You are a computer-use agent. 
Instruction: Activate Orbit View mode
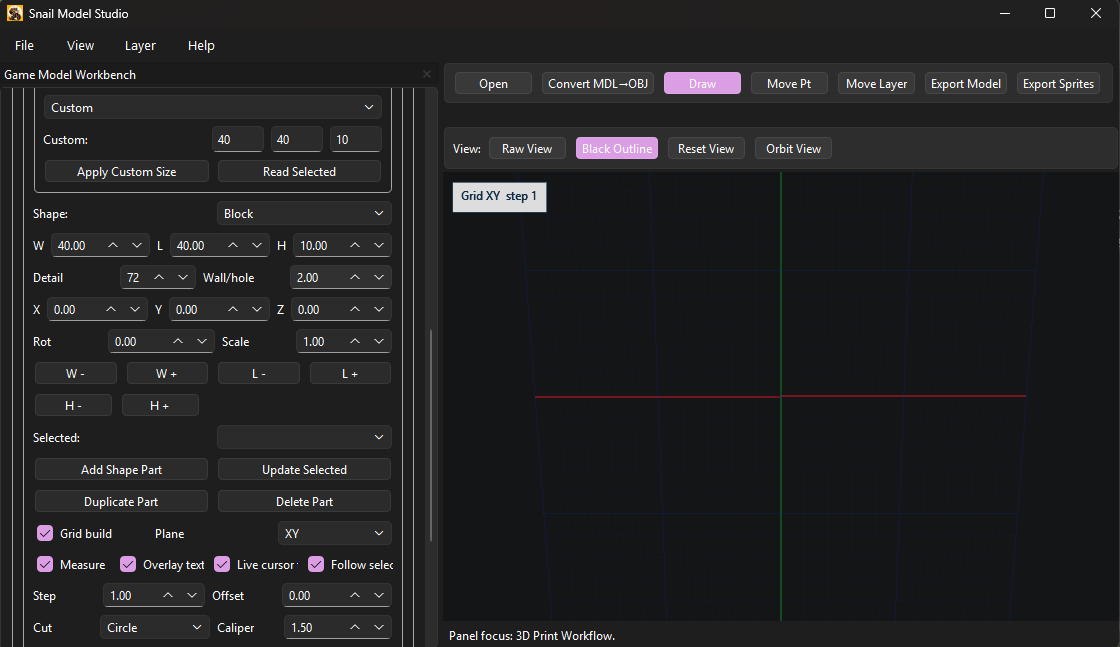[x=793, y=149]
